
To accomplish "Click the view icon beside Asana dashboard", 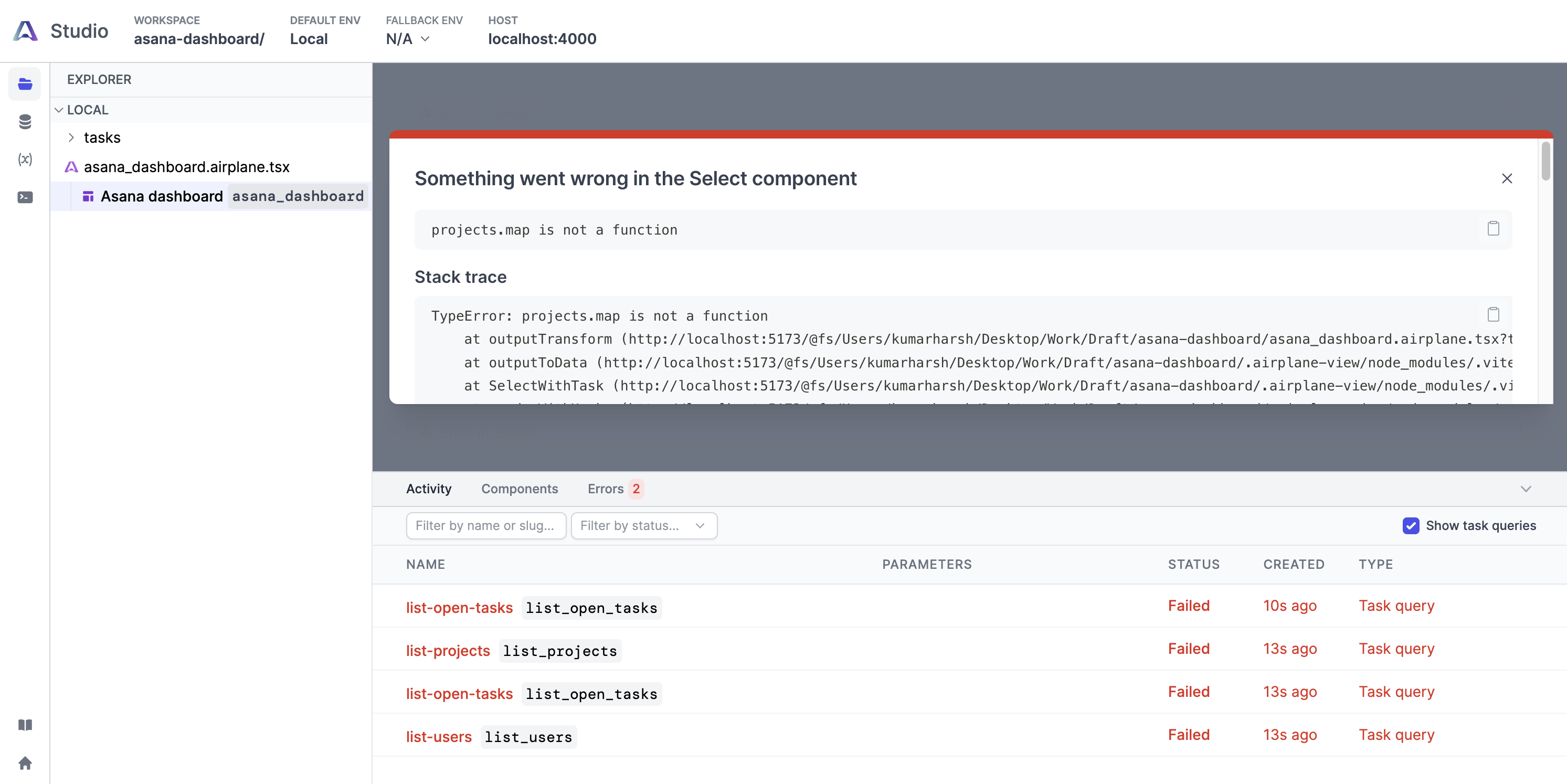I will tap(88, 196).
